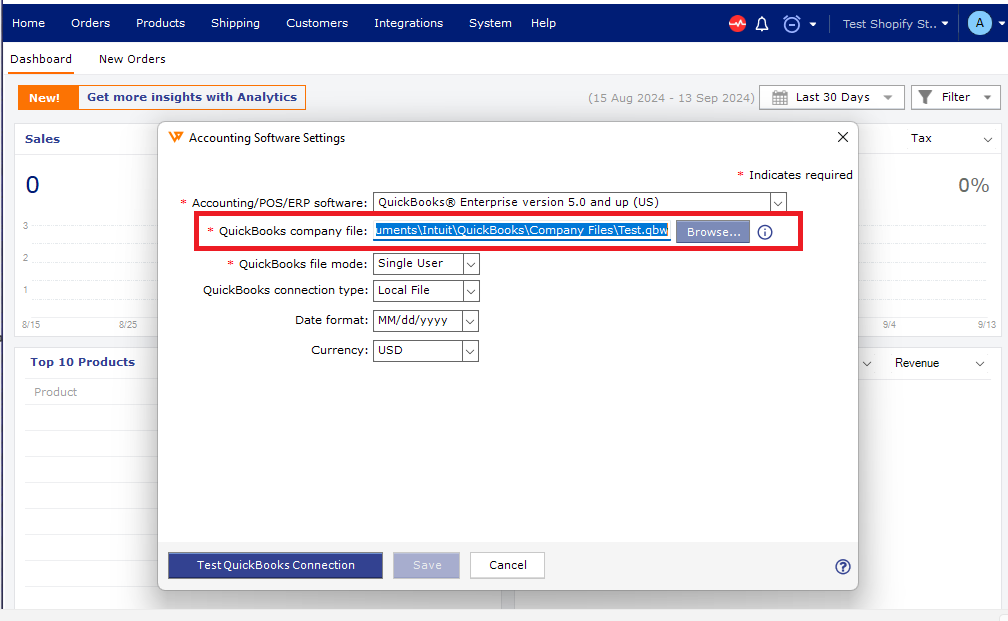
Task: Switch to the New Orders tab
Action: click(x=132, y=59)
